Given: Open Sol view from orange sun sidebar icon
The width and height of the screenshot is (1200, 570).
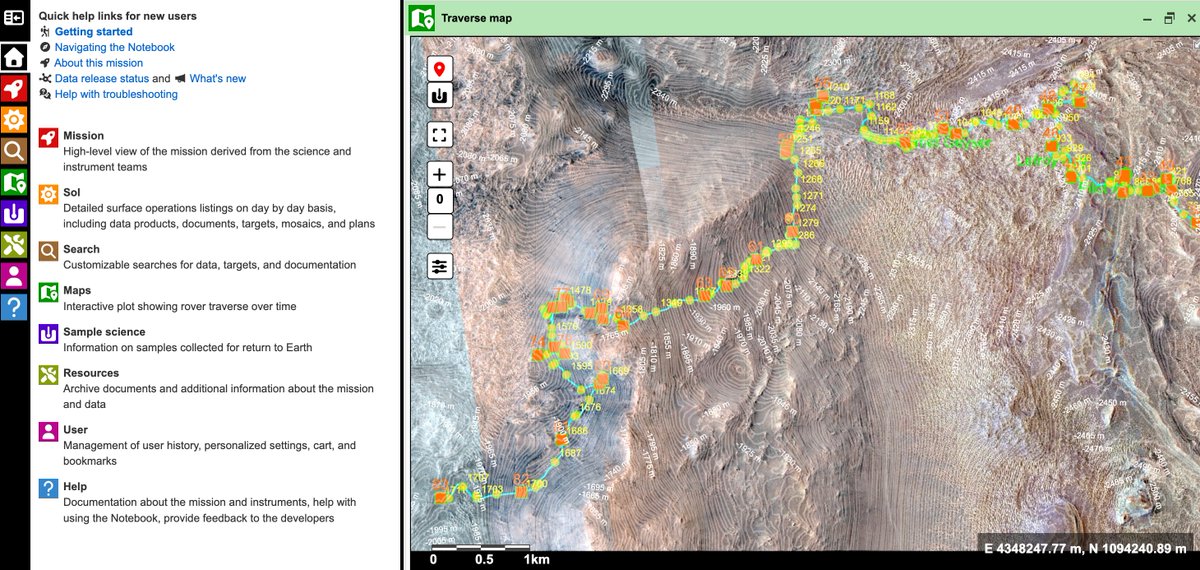Looking at the screenshot, I should [14, 119].
